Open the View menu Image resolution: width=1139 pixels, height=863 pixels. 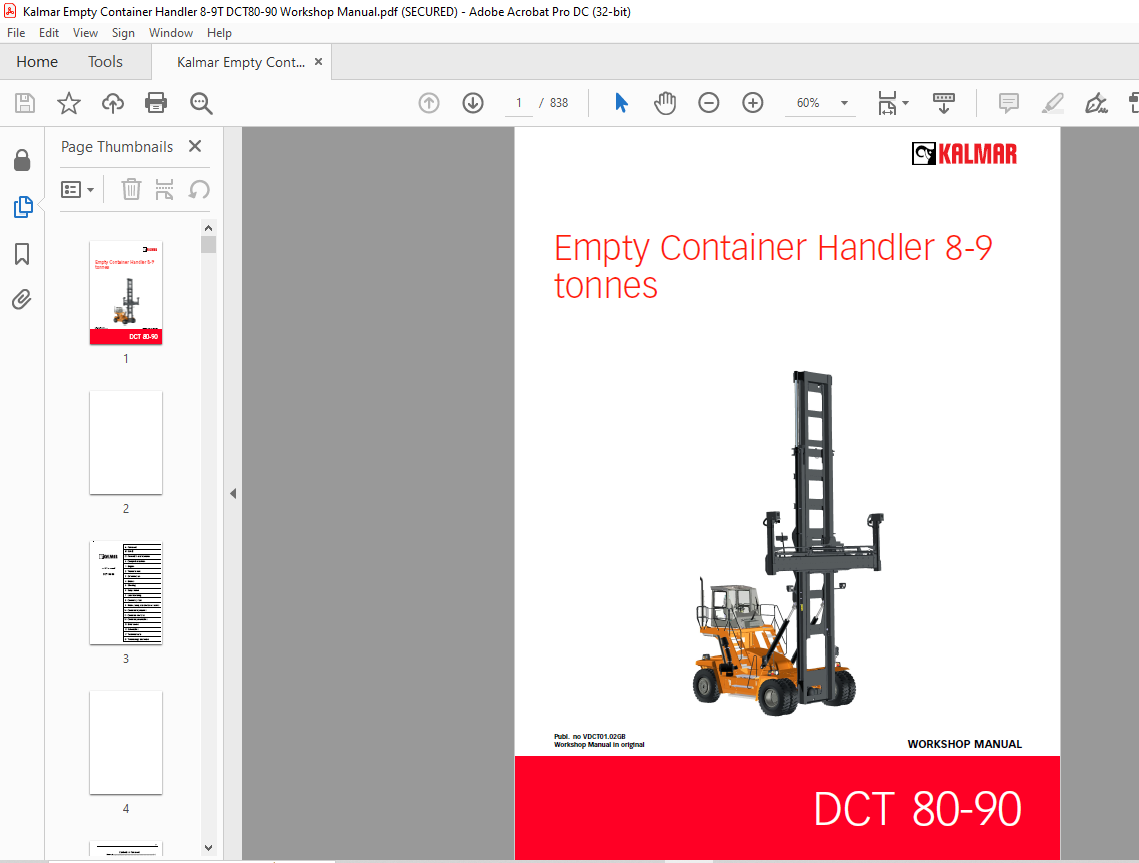pyautogui.click(x=85, y=33)
